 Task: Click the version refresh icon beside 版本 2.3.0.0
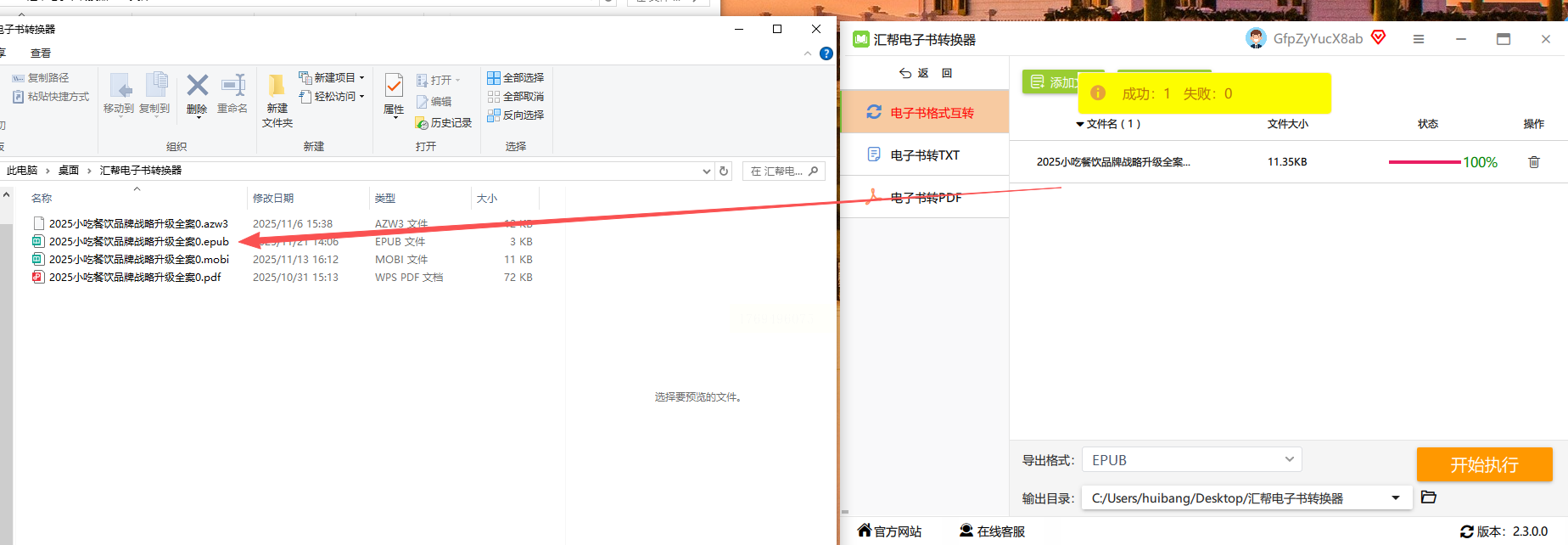point(1466,531)
